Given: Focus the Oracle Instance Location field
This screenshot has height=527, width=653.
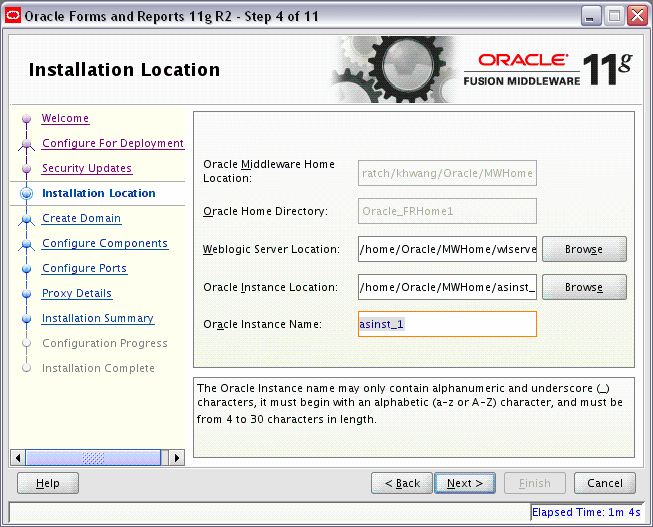Looking at the screenshot, I should click(447, 287).
